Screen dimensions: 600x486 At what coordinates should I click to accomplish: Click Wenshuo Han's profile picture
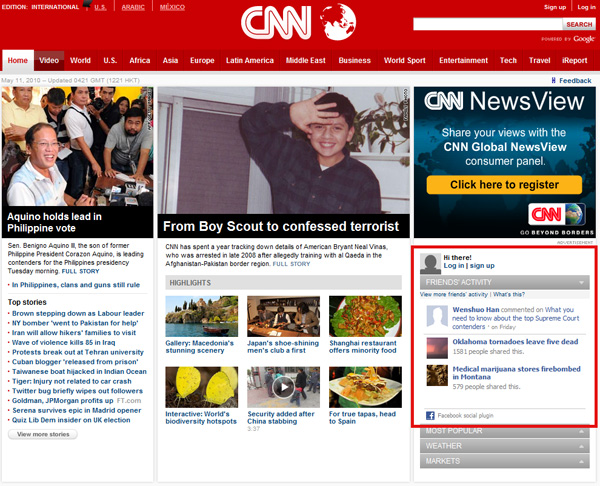pos(436,318)
